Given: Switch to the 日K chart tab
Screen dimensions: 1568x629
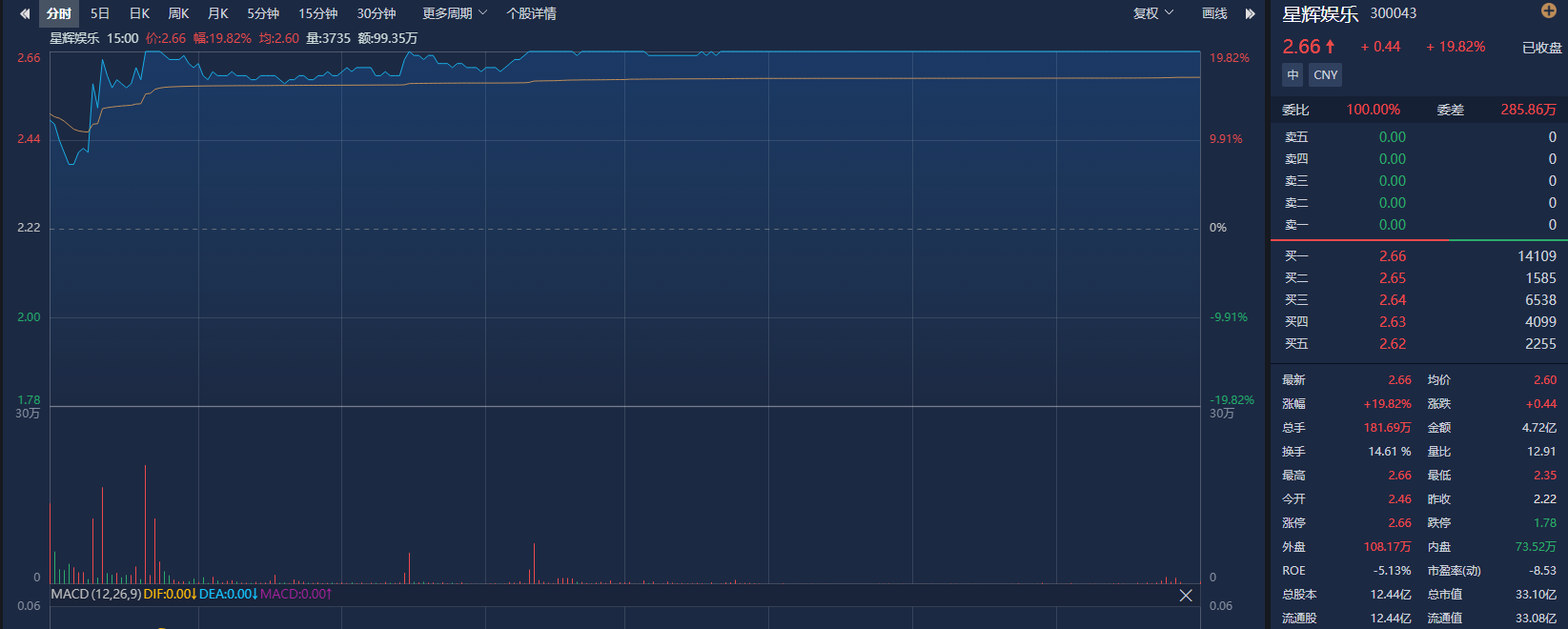Looking at the screenshot, I should coord(139,13).
